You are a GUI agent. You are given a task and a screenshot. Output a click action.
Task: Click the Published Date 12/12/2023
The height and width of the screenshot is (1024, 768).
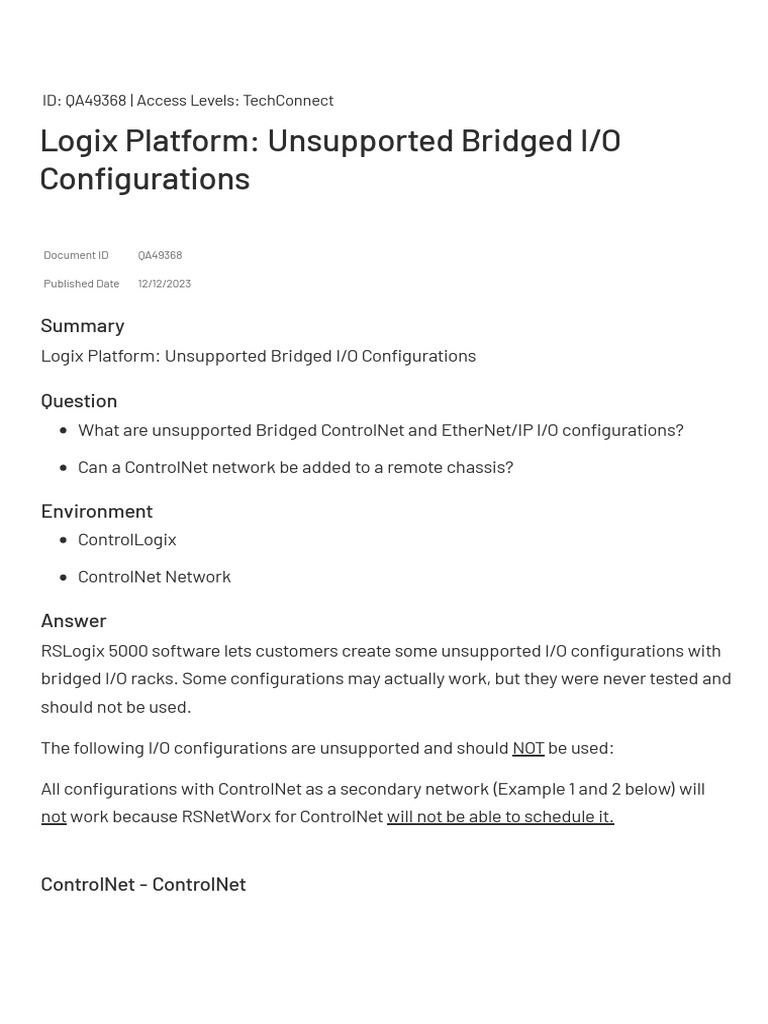[x=165, y=284]
